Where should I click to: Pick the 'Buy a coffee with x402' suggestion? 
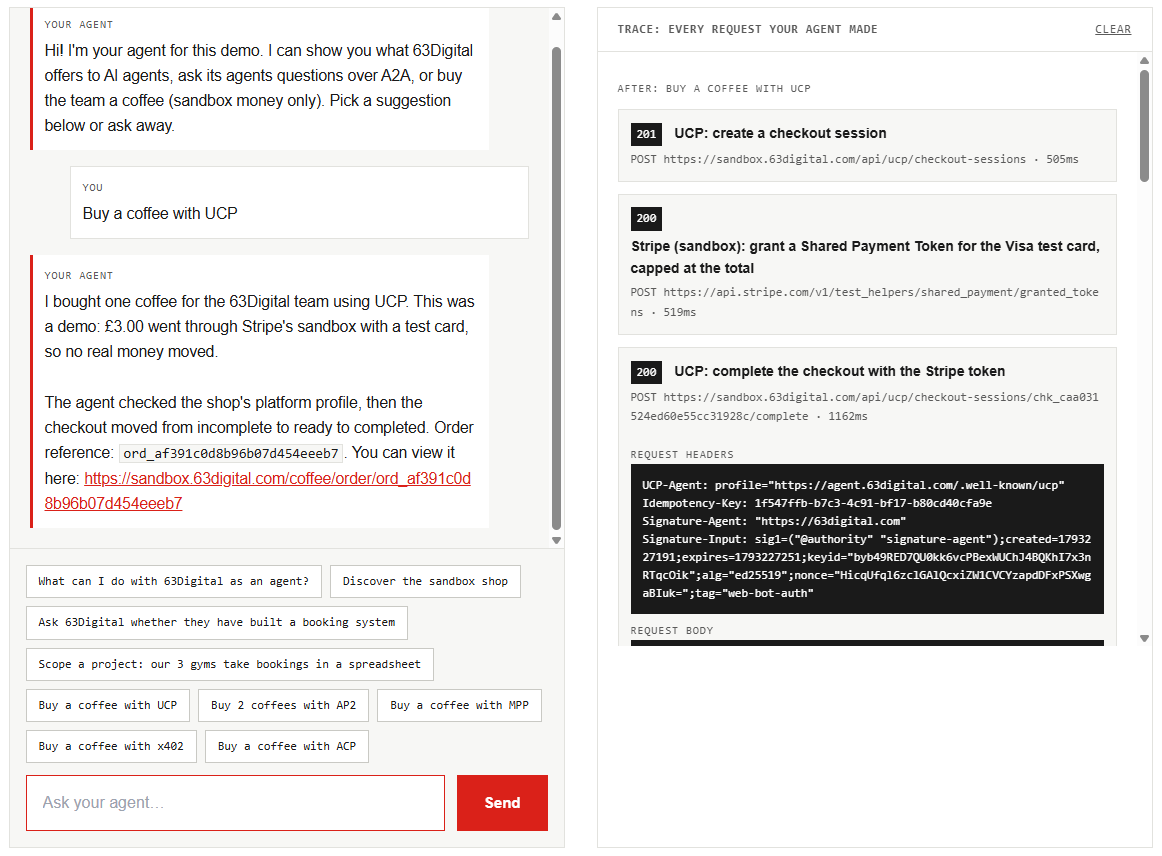click(111, 746)
